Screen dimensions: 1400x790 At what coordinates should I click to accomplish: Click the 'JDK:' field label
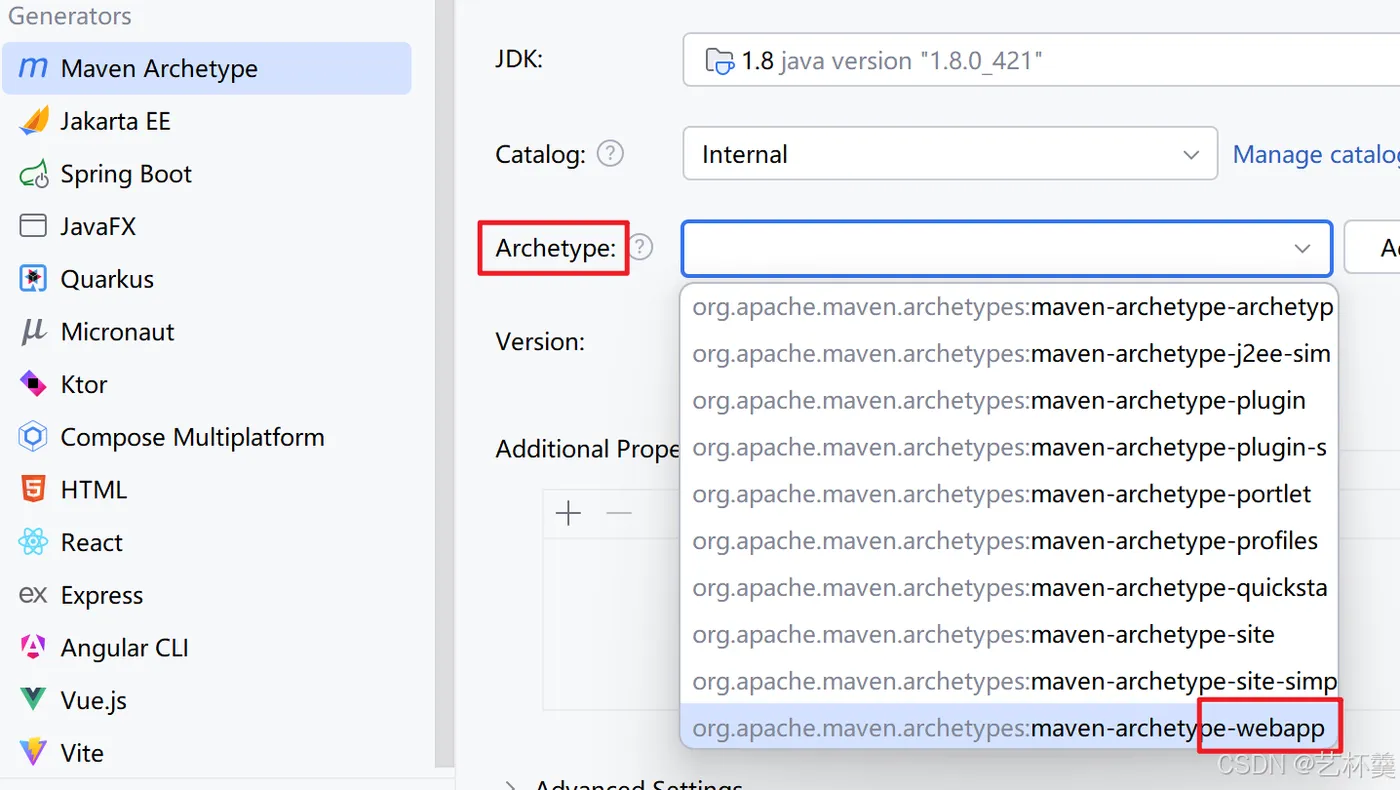pos(519,59)
